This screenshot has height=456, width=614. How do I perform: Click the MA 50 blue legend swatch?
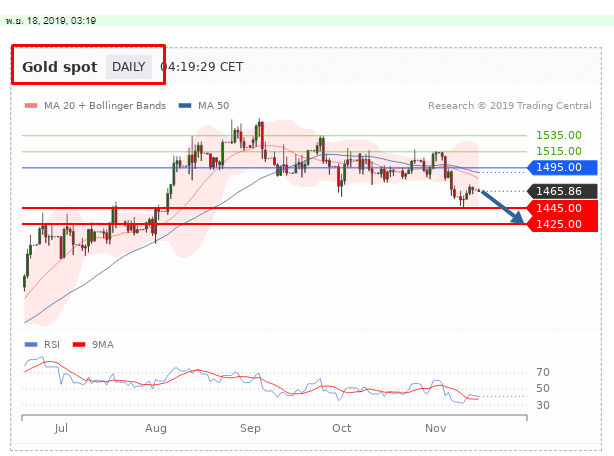[185, 105]
